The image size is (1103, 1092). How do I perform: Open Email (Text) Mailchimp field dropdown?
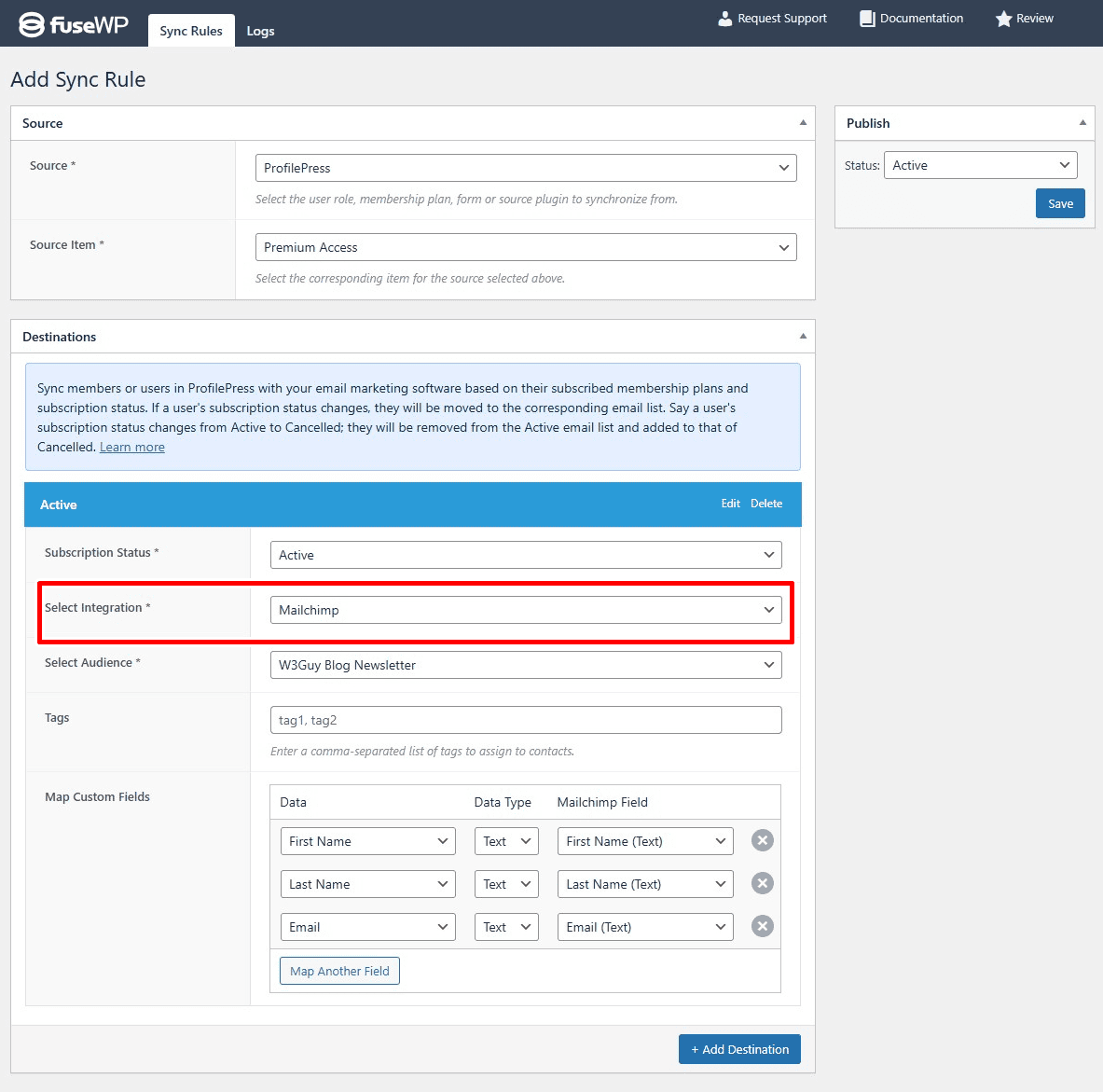click(645, 927)
